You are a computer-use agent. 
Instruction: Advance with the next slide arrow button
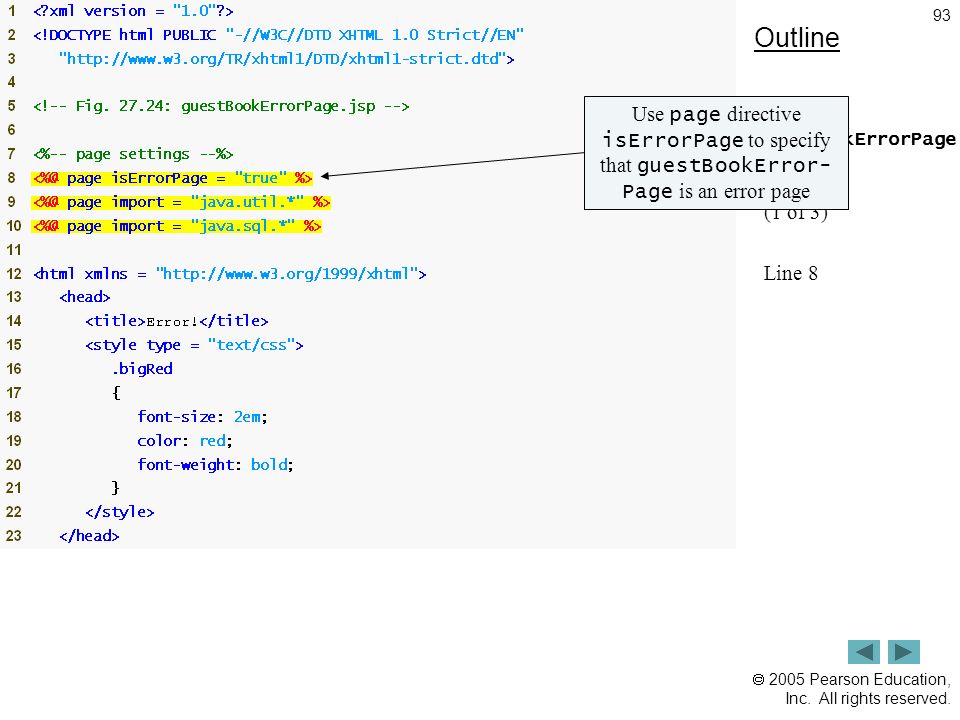point(904,651)
